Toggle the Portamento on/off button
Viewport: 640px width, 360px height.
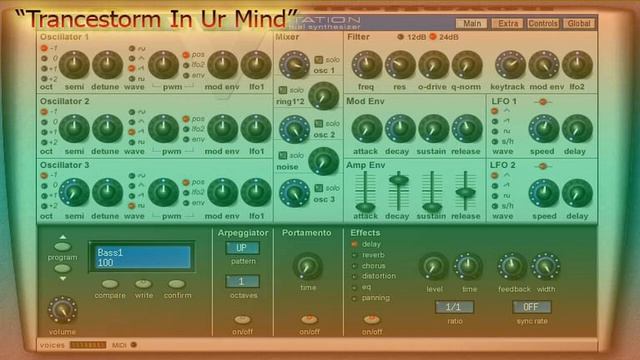309,319
